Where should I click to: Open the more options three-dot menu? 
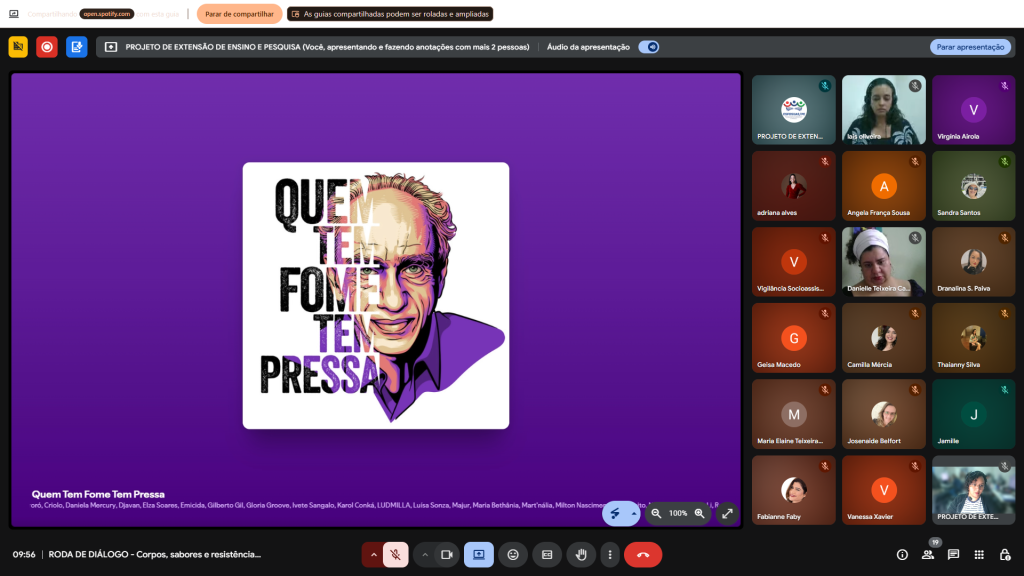coord(609,554)
